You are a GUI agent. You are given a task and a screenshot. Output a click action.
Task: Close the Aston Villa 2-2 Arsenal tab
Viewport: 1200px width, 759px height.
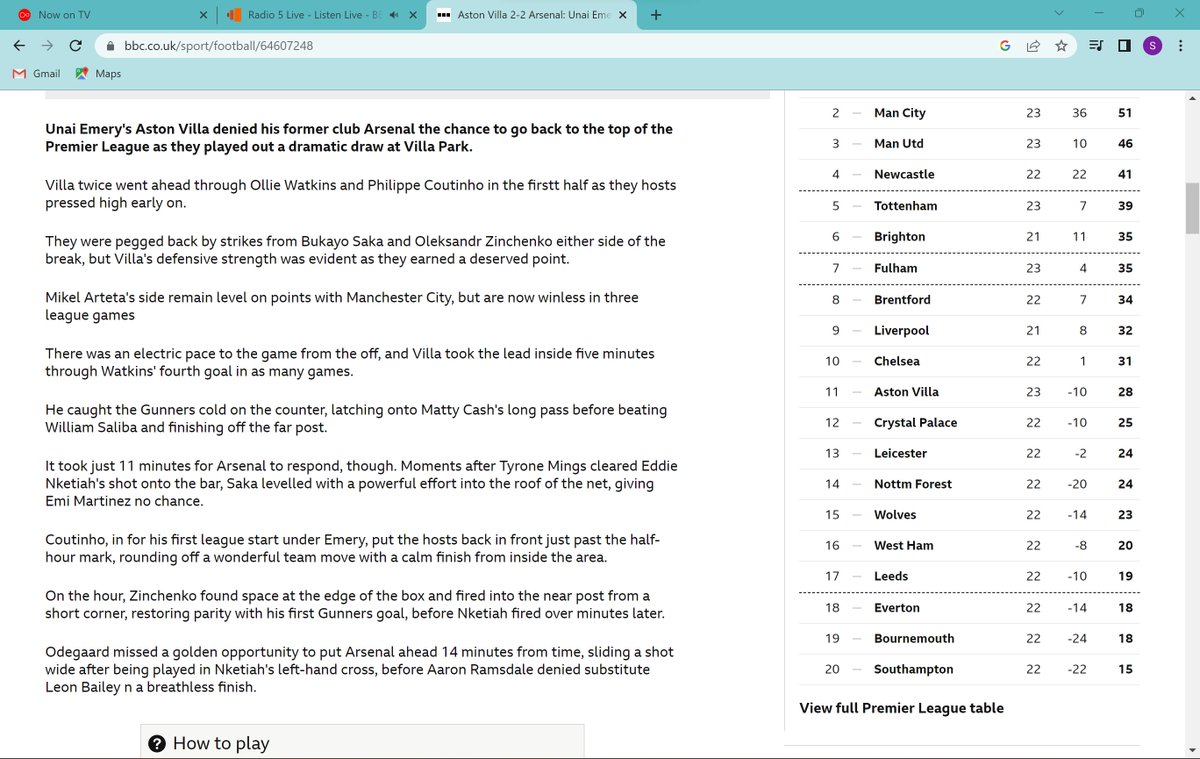(623, 15)
